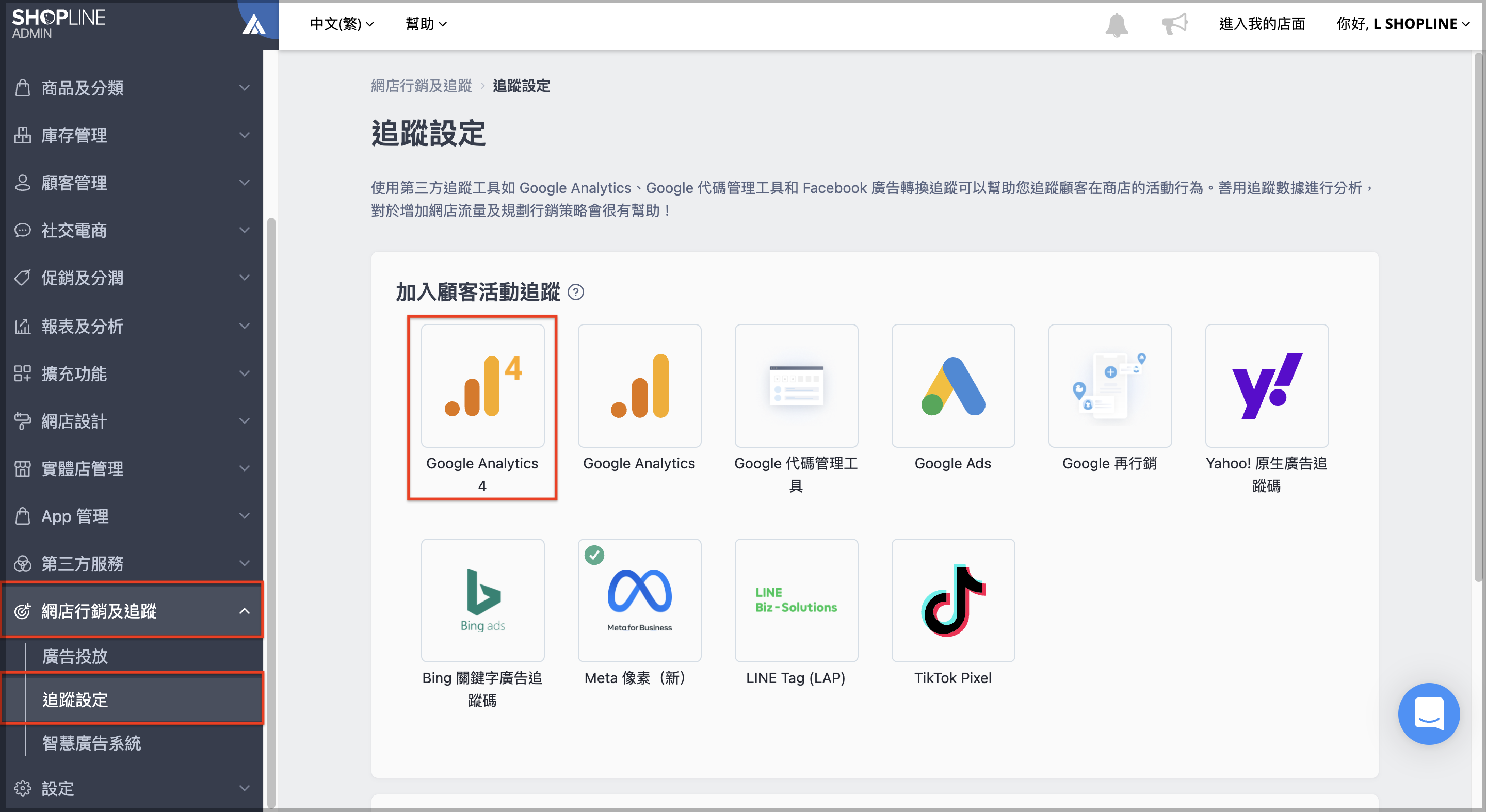Click the sidebar vertical scrollbar

tap(270, 512)
